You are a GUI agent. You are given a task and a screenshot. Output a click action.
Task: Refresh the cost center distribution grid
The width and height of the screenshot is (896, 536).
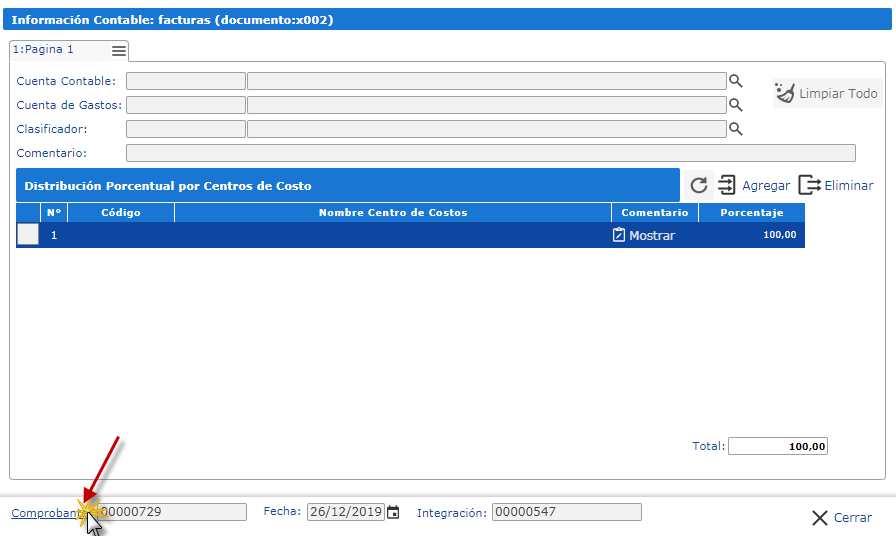[699, 185]
